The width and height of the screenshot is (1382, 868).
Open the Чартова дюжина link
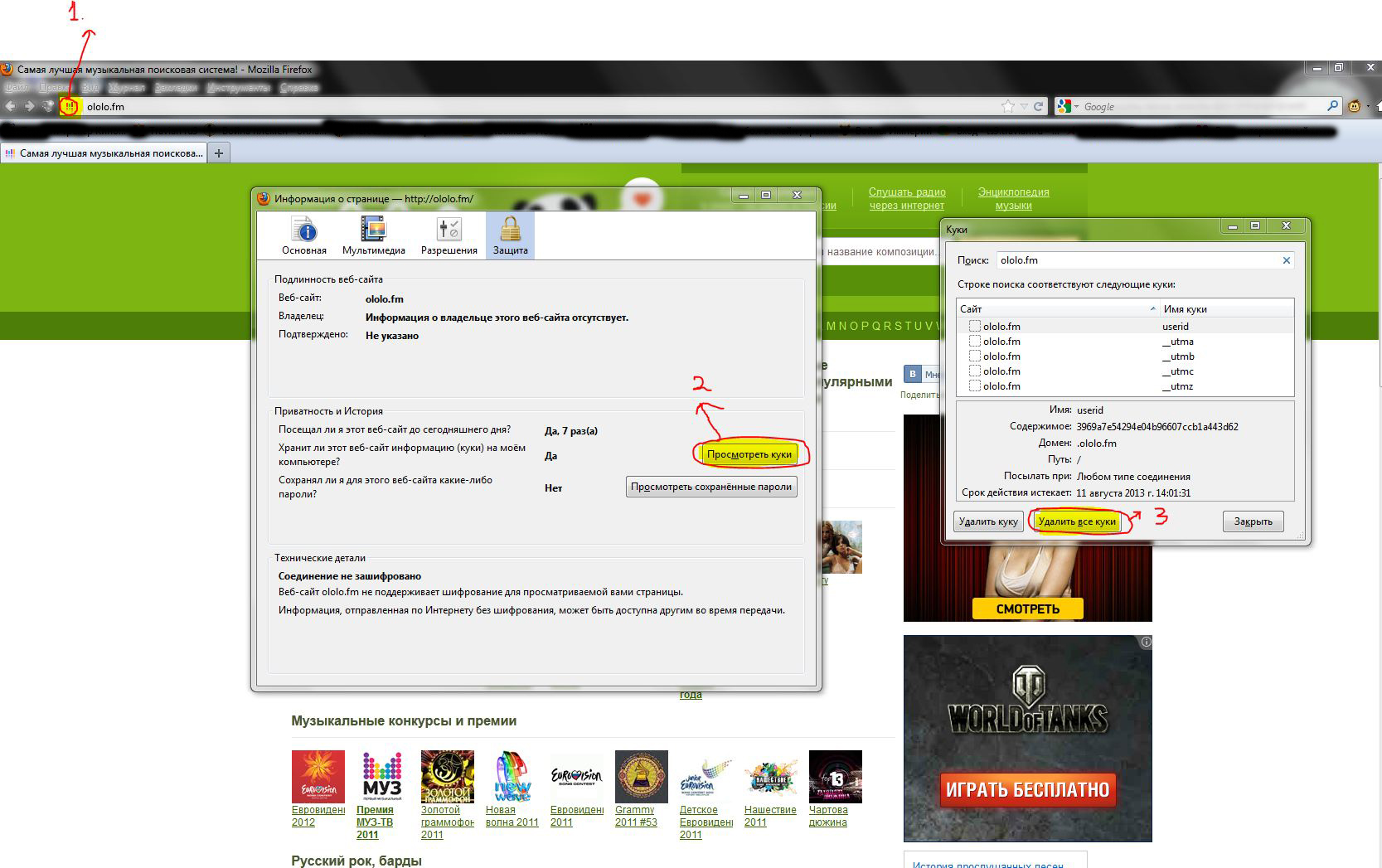828,816
